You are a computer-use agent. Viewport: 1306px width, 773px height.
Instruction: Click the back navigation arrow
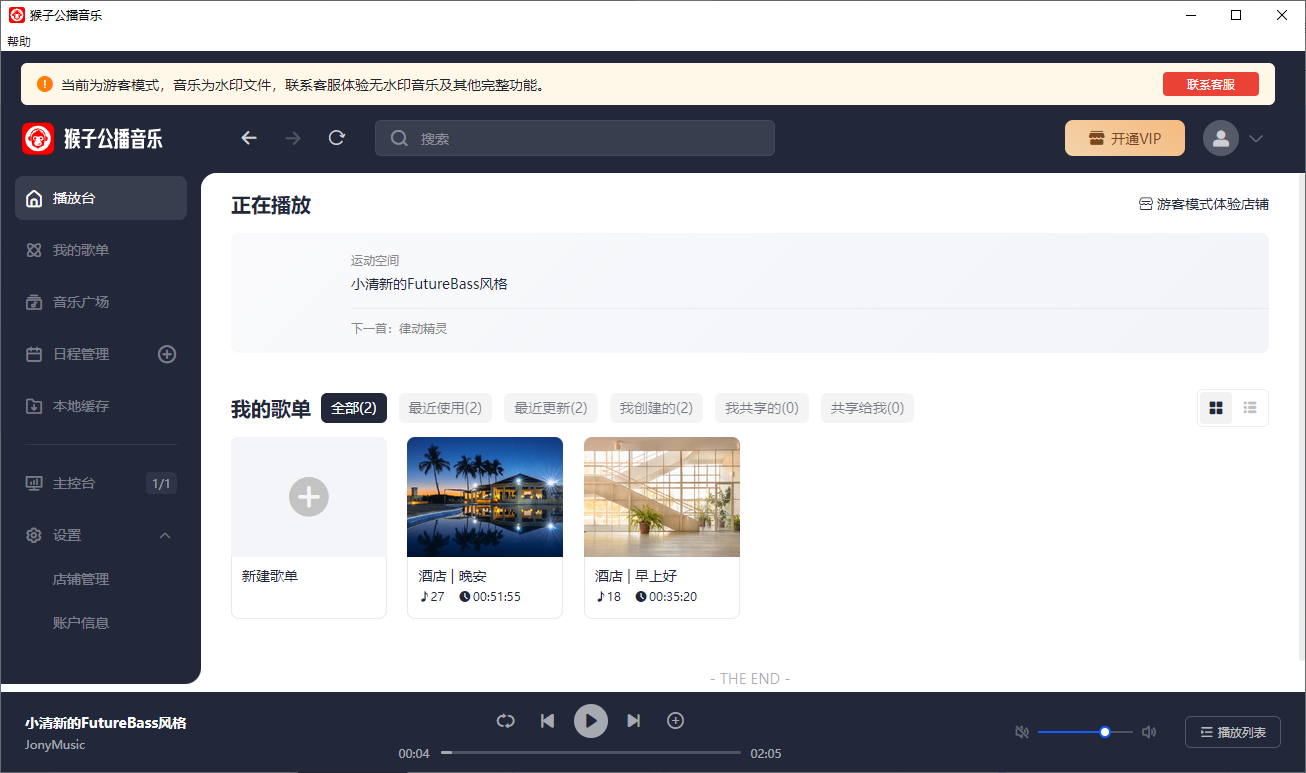249,137
